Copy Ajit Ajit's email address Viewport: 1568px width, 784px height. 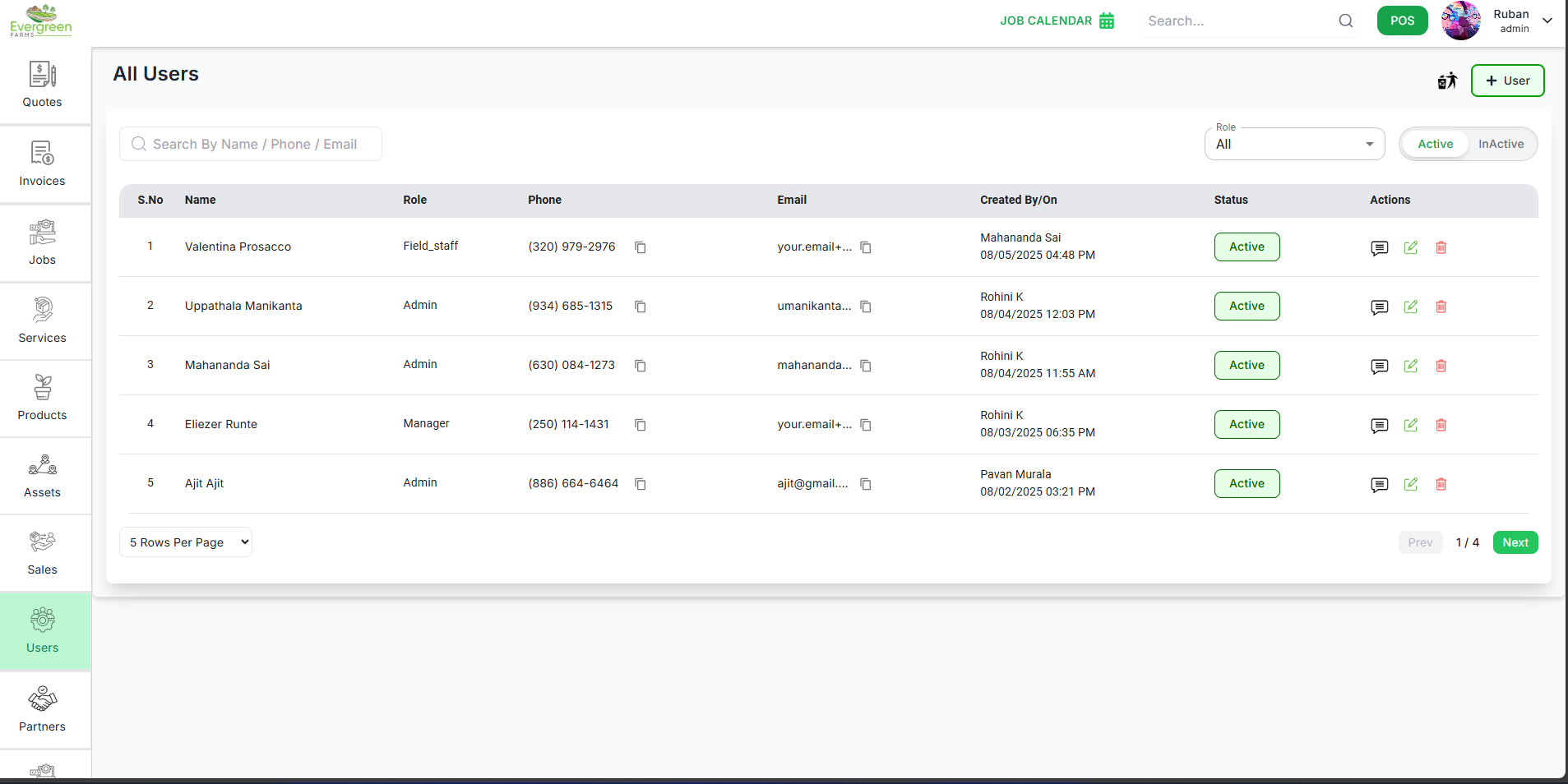click(866, 484)
